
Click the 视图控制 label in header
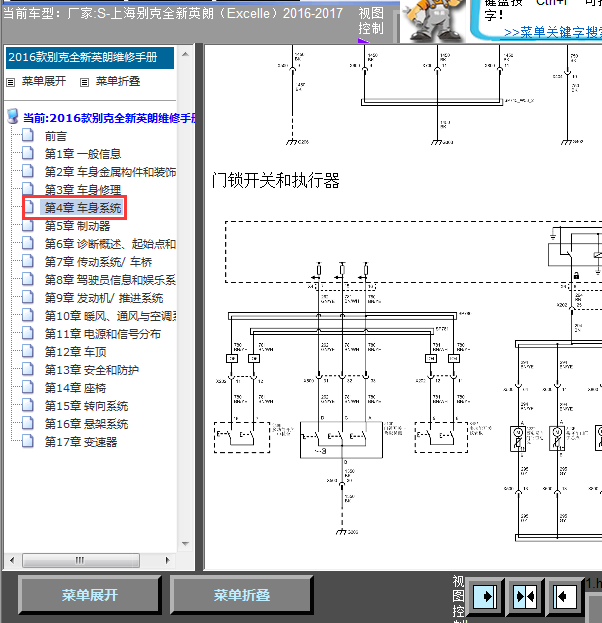[371, 21]
